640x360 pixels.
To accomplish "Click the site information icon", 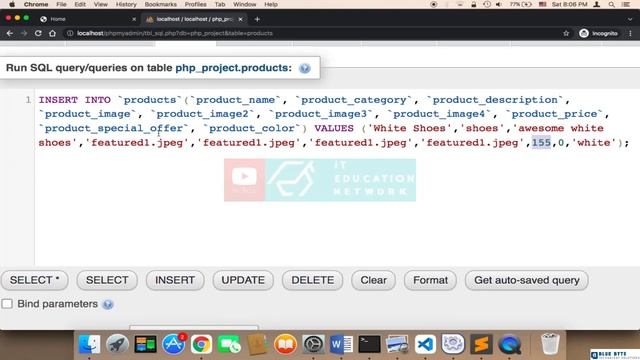I will (x=70, y=33).
